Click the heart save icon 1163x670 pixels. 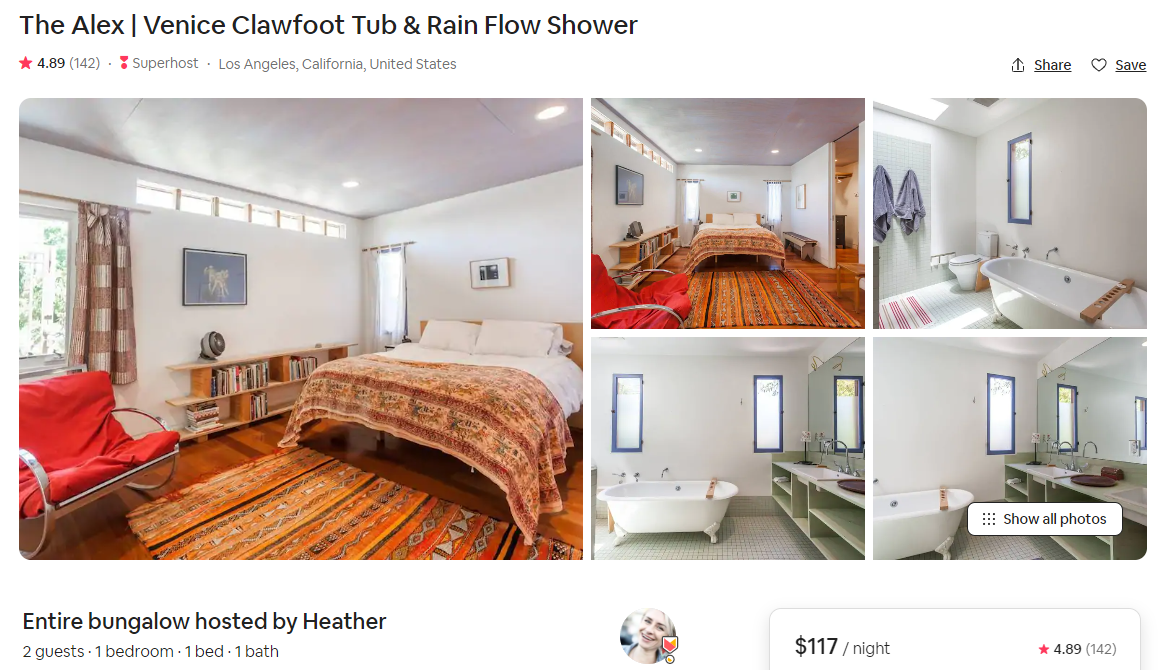(1098, 65)
